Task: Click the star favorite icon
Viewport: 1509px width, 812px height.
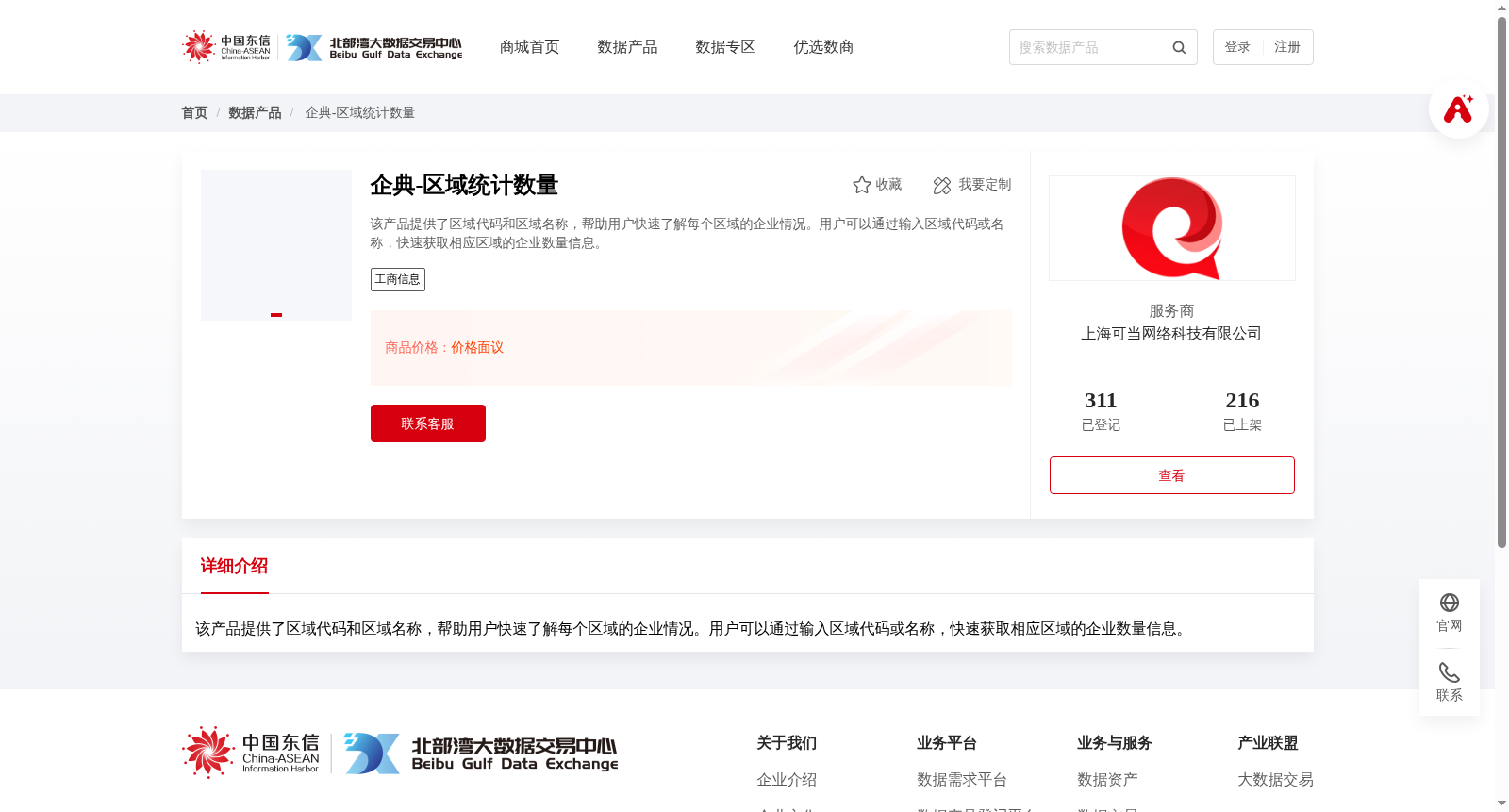Action: click(861, 185)
